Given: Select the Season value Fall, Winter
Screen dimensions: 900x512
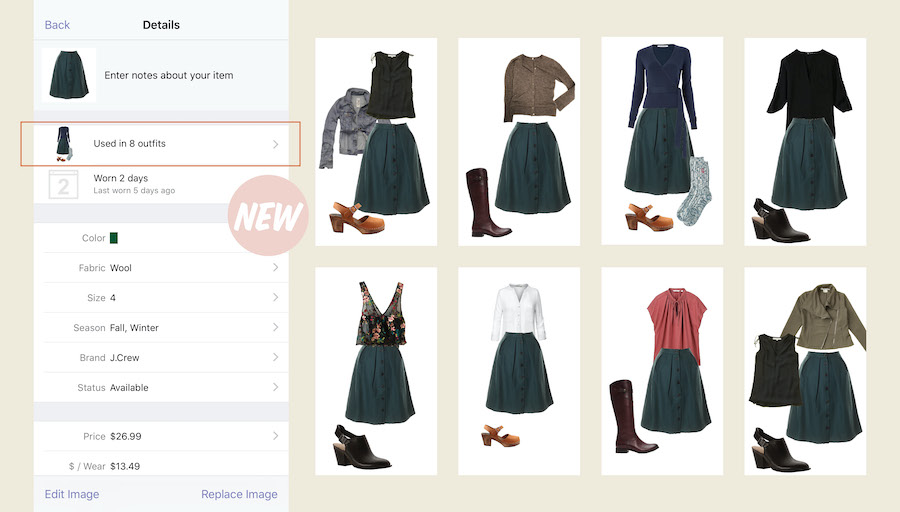Looking at the screenshot, I should (134, 328).
